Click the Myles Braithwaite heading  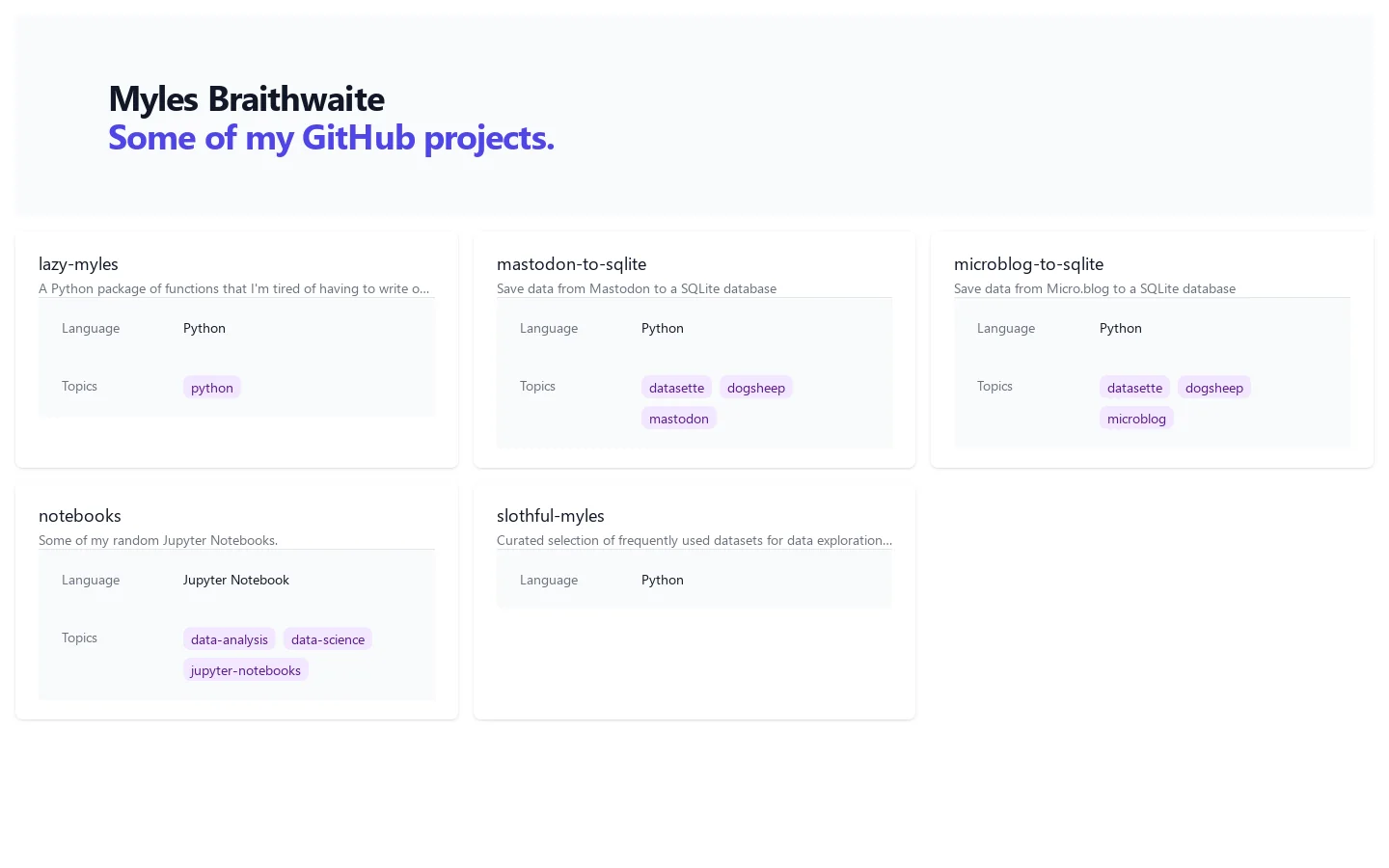(x=247, y=99)
